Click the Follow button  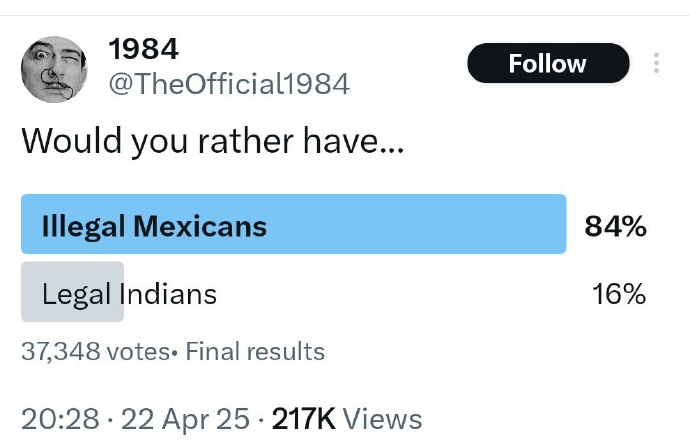coord(548,63)
